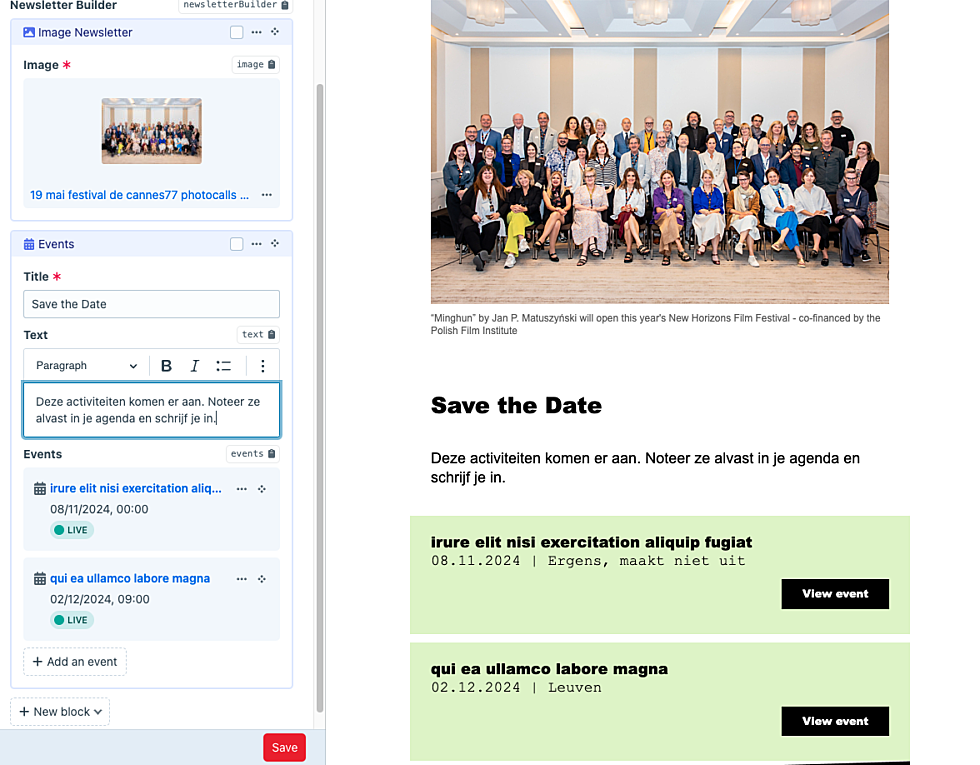Click inside the rich text editor body
This screenshot has width=980, height=765.
coord(151,410)
